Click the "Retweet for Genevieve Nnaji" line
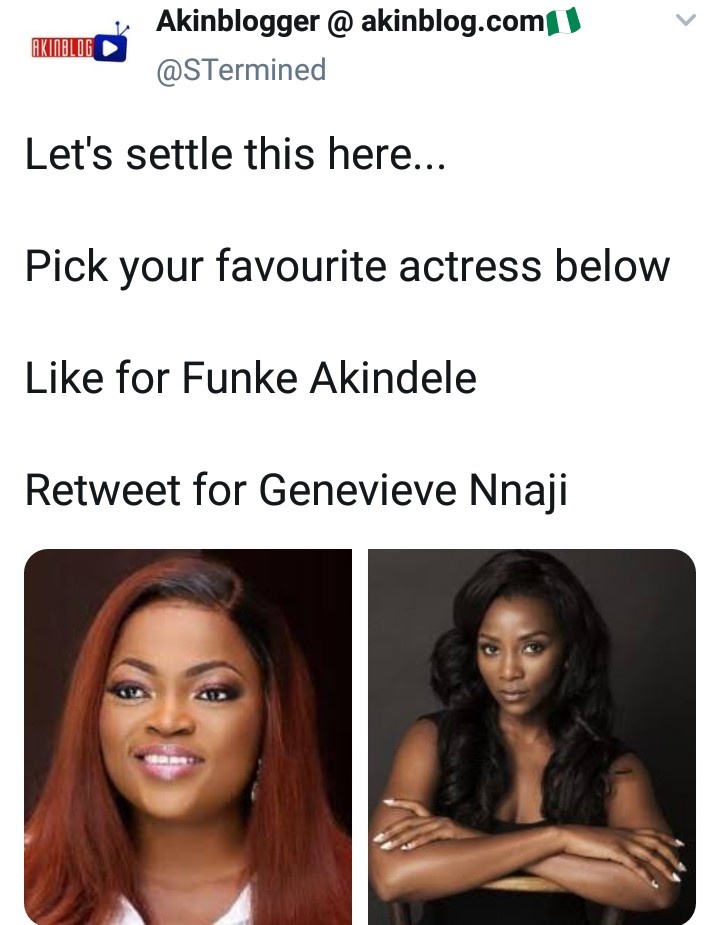Image resolution: width=720 pixels, height=925 pixels. pyautogui.click(x=296, y=490)
